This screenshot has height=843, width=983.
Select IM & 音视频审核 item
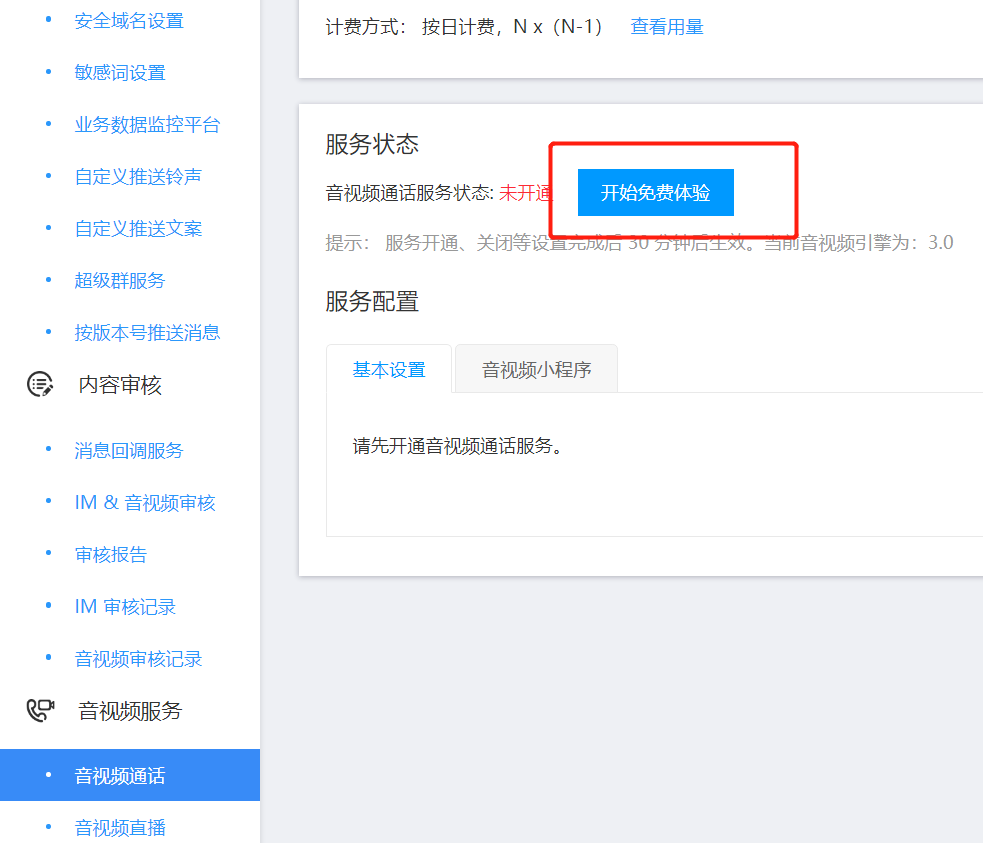pyautogui.click(x=145, y=503)
